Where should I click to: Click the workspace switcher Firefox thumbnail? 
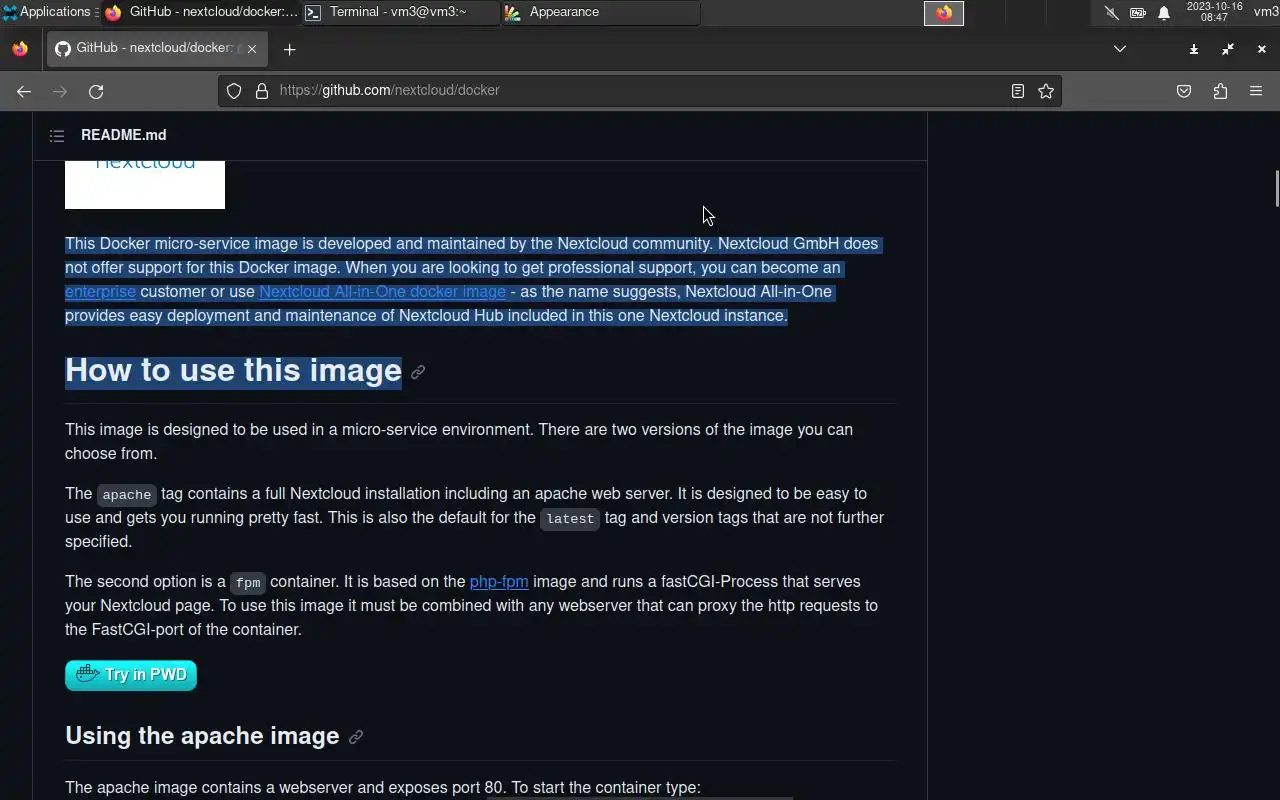tap(944, 13)
